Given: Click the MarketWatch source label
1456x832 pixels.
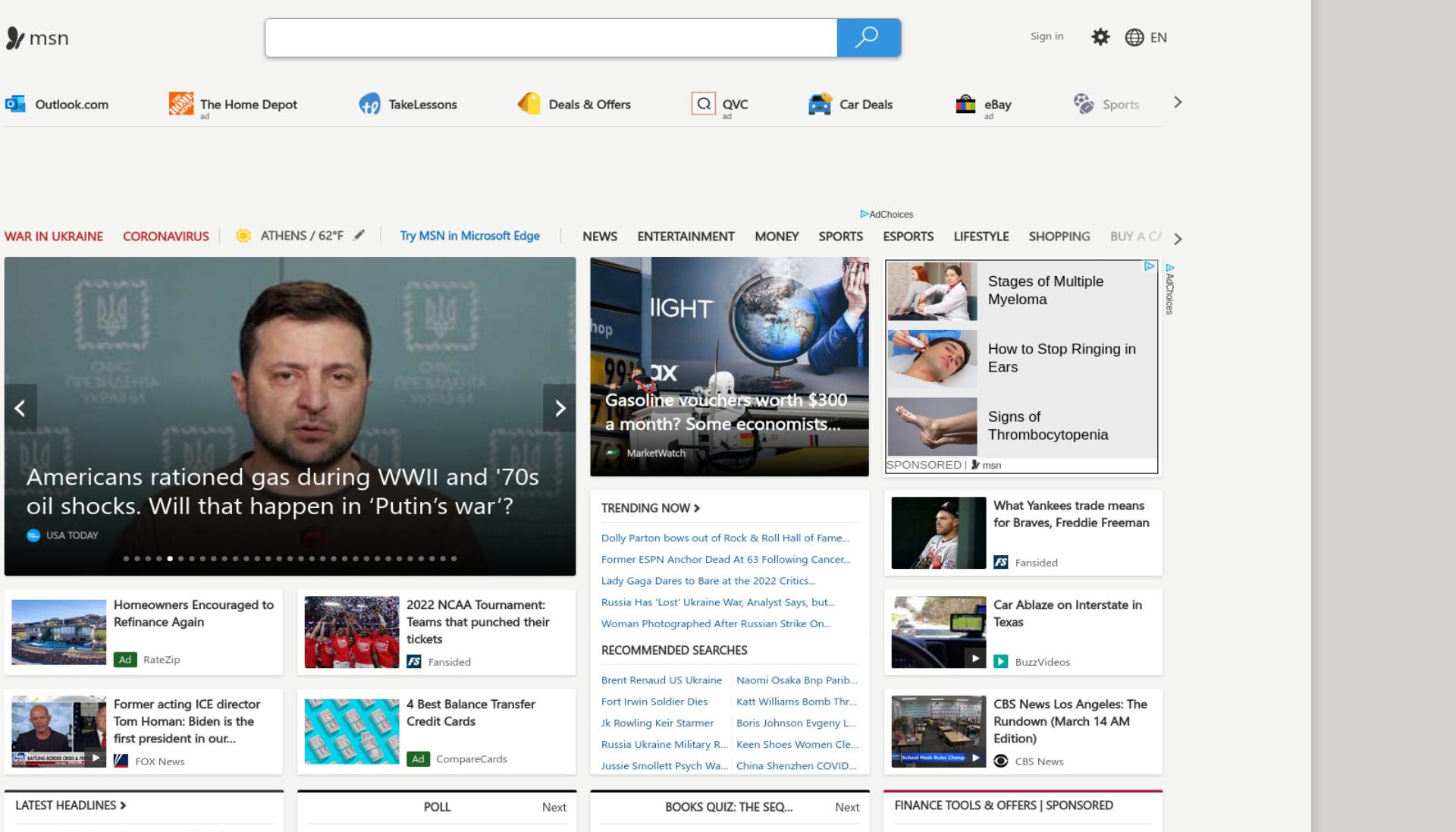Looking at the screenshot, I should tap(656, 454).
